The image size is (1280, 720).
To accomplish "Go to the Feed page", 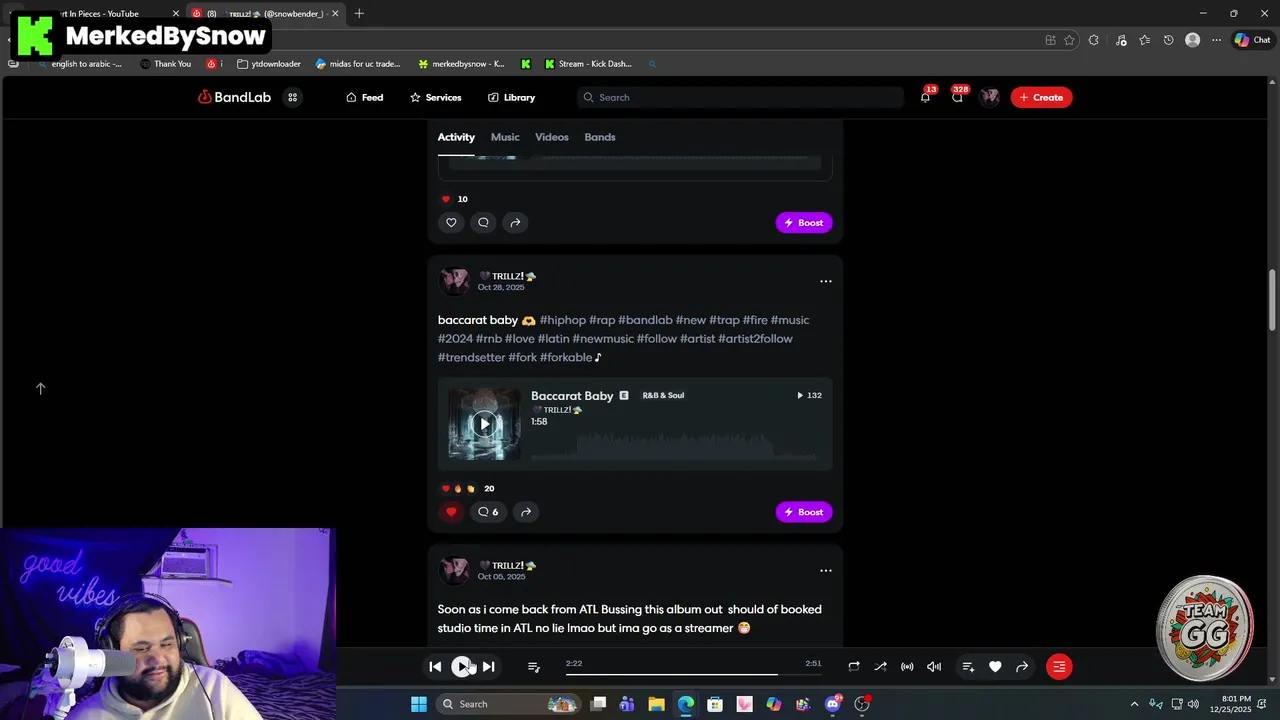I will point(365,97).
